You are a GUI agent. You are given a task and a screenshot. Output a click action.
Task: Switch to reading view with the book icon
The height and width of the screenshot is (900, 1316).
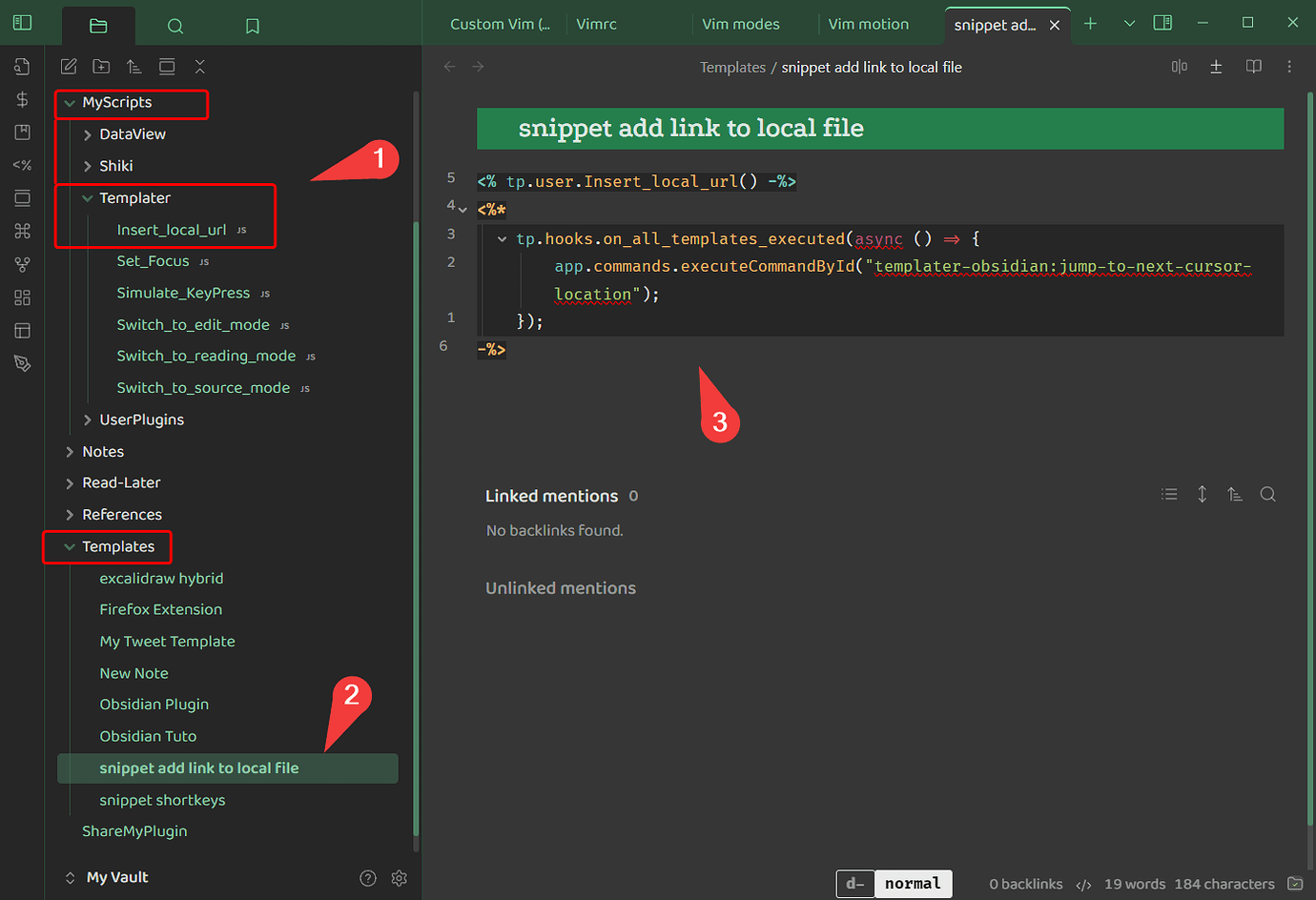pyautogui.click(x=1253, y=66)
